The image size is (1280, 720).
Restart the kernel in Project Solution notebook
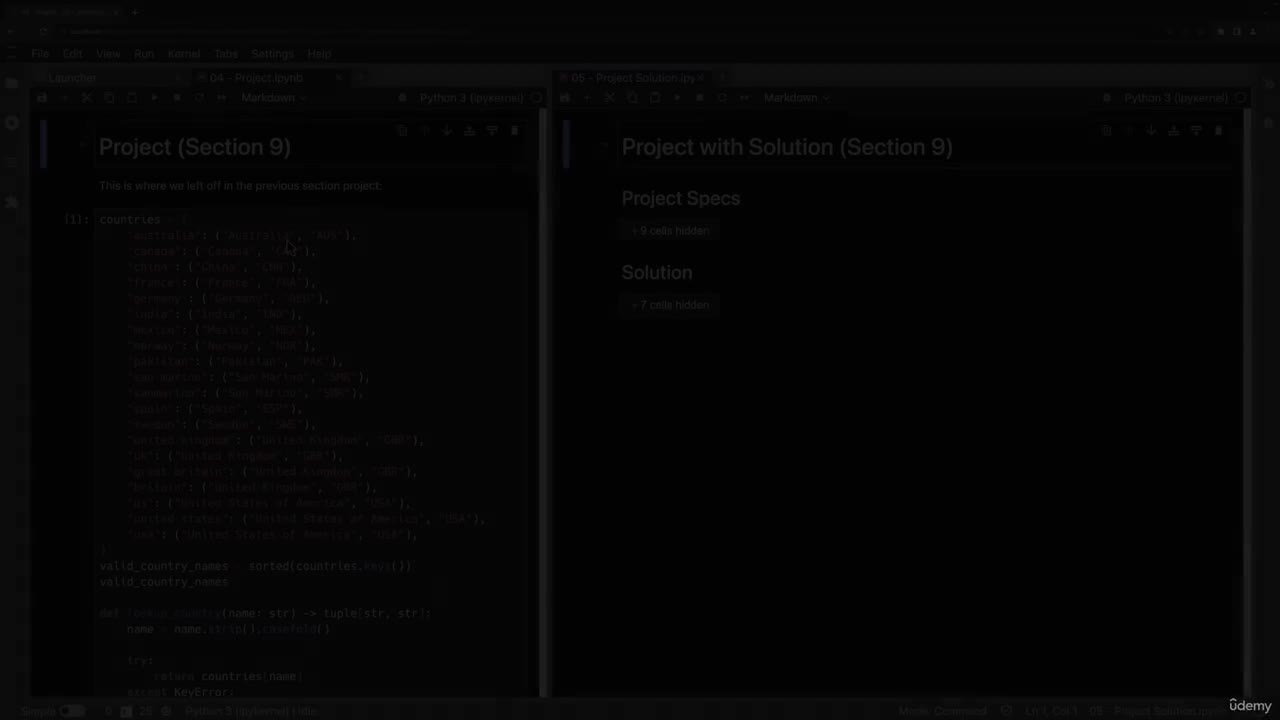722,98
